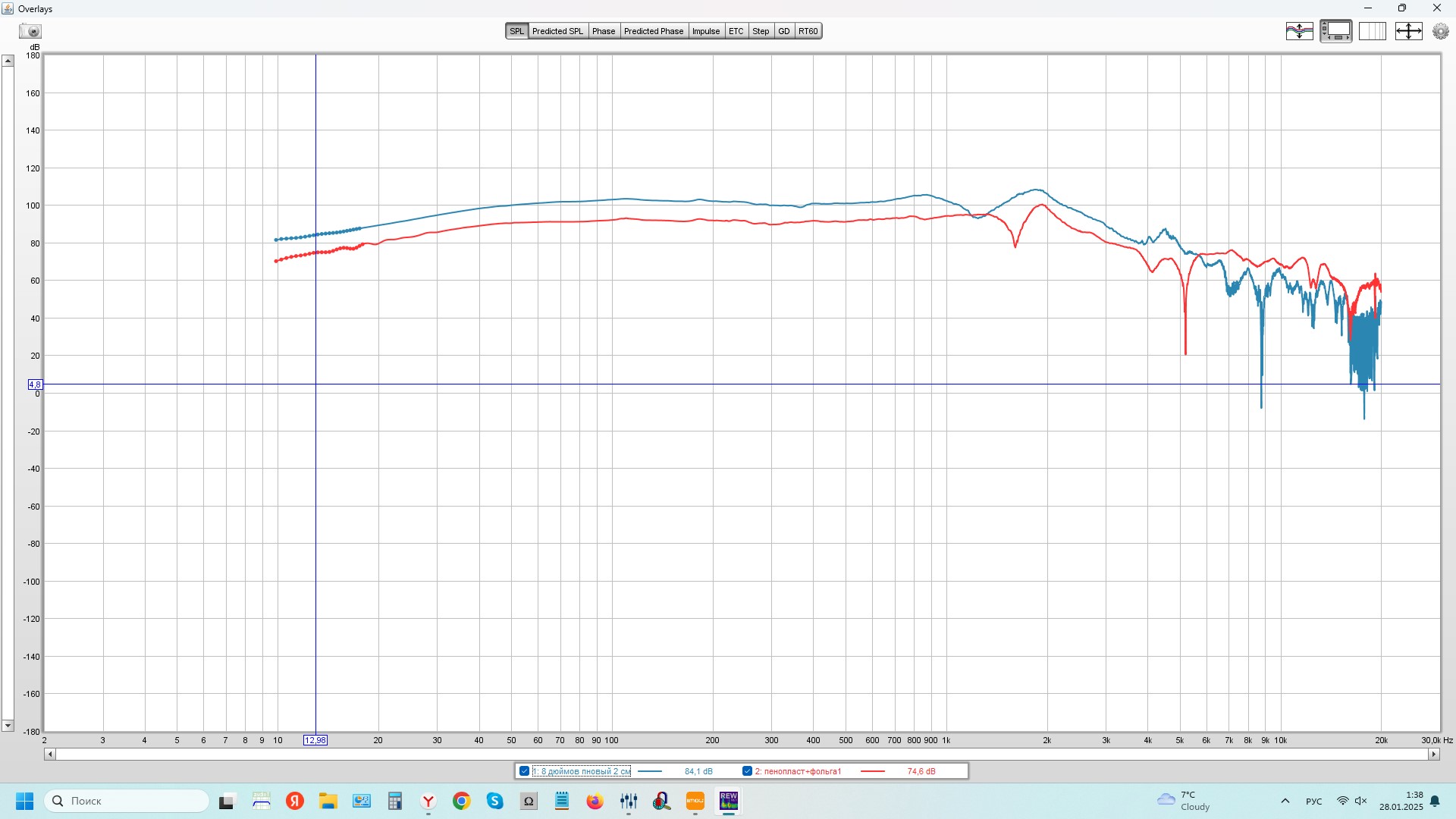Click the frequency axis grid icon
This screenshot has height=819, width=1456.
(1372, 31)
